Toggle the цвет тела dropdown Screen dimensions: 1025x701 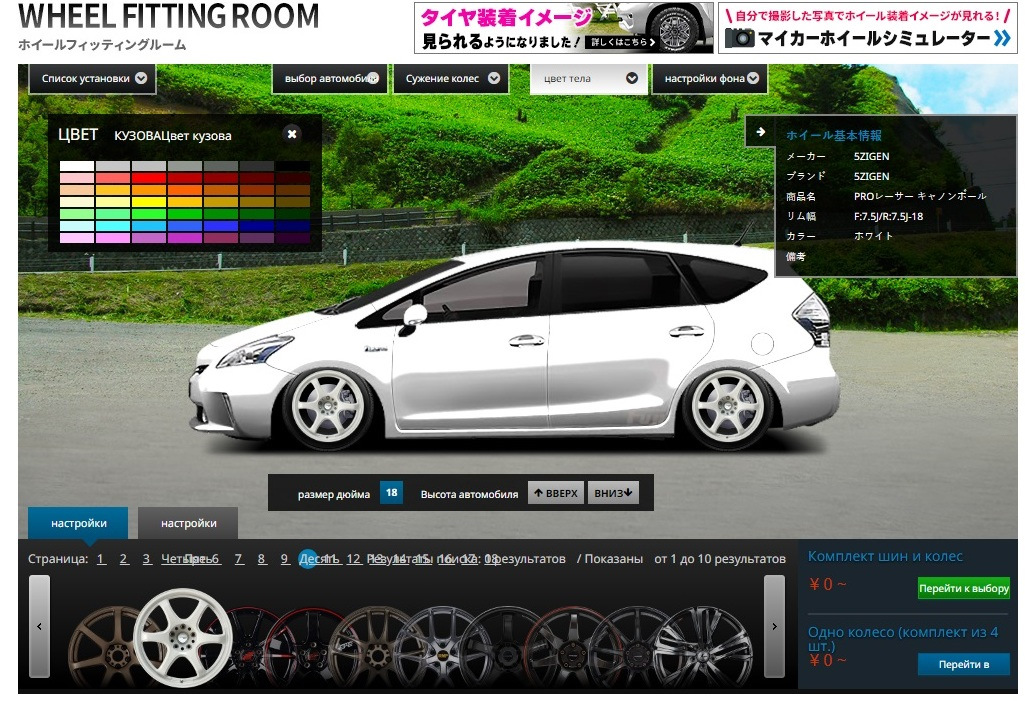tap(588, 78)
